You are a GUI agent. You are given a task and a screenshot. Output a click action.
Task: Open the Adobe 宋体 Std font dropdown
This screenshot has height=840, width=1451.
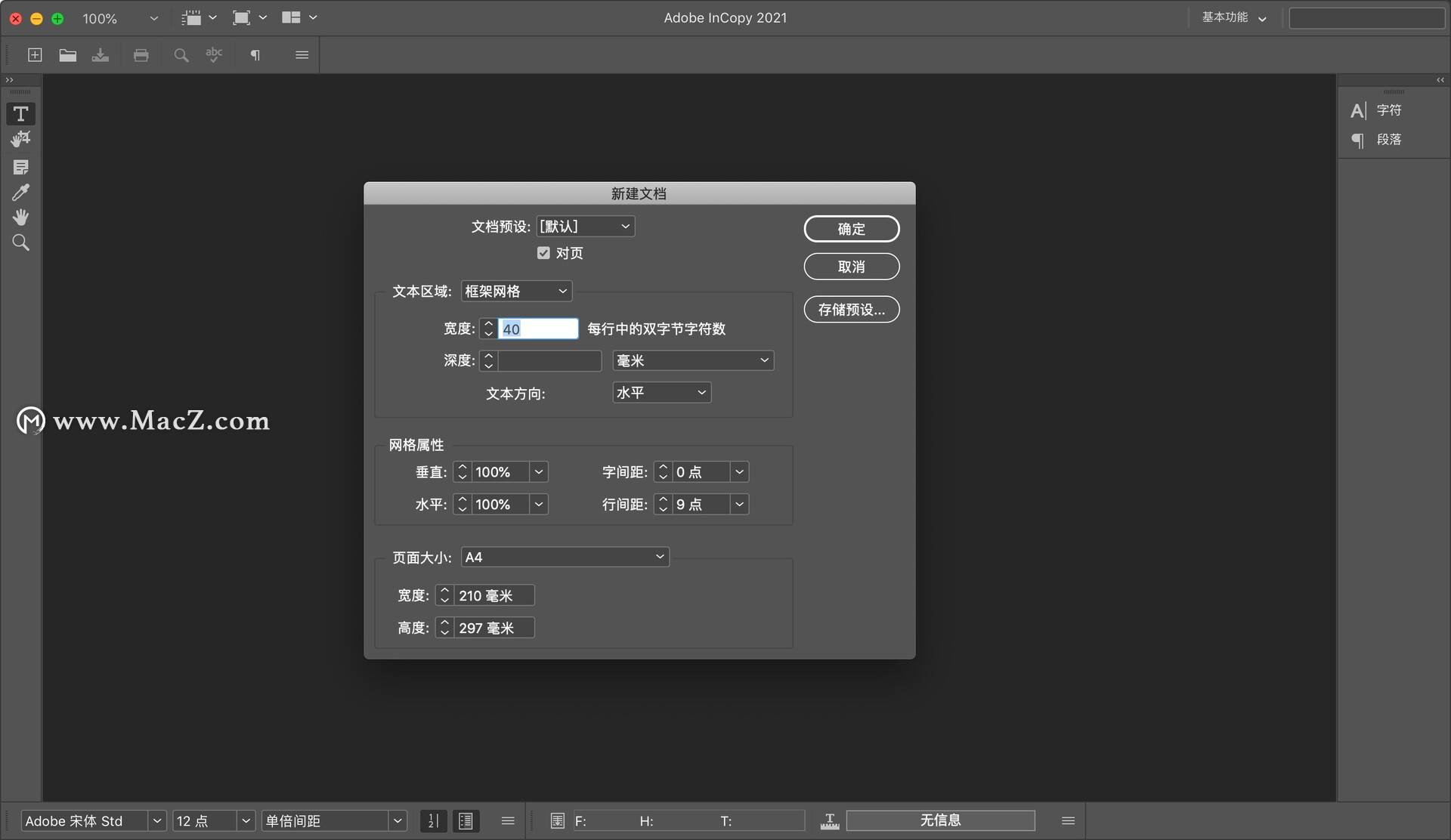[x=157, y=821]
